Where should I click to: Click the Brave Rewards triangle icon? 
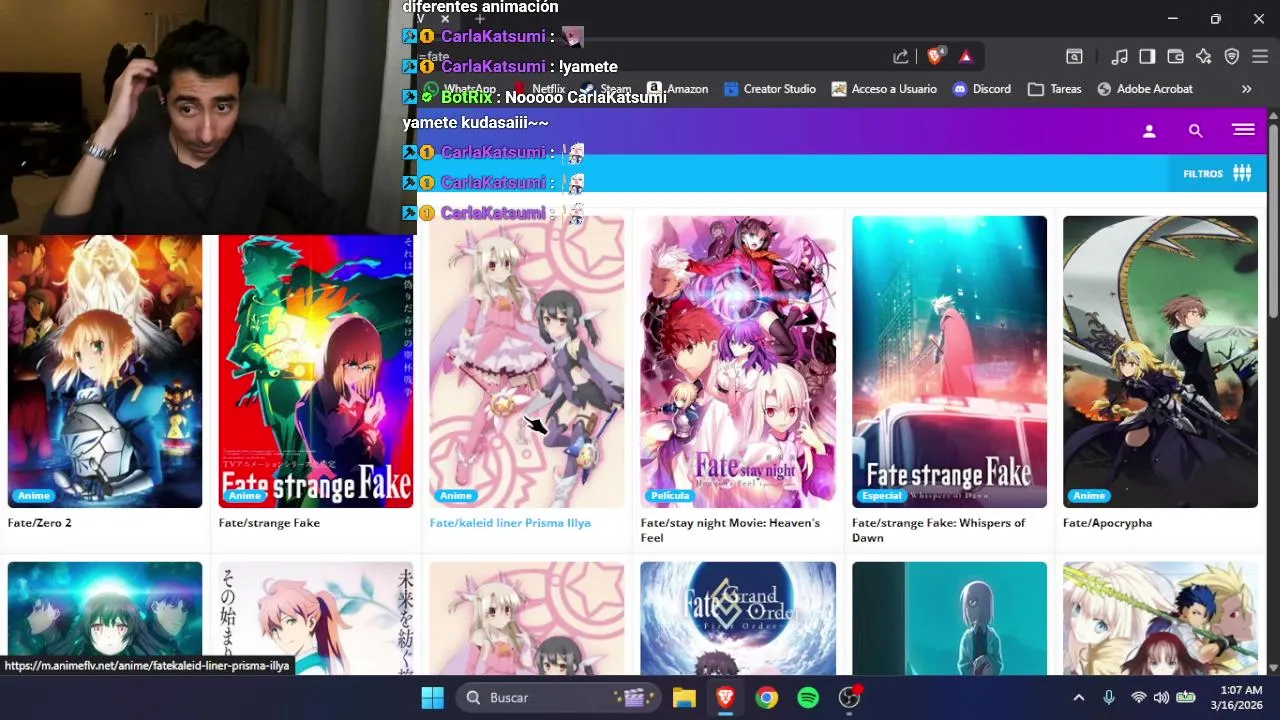965,57
